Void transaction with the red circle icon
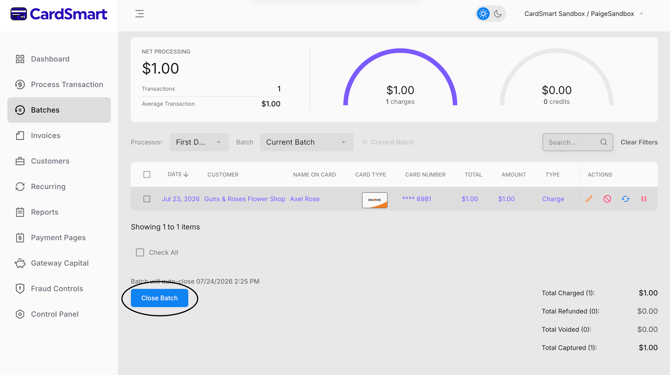Screen dimensions: 670x375 tap(607, 199)
